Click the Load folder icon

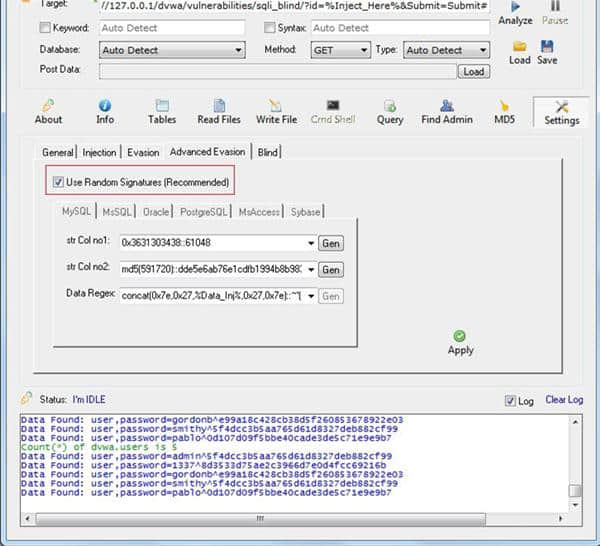519,47
